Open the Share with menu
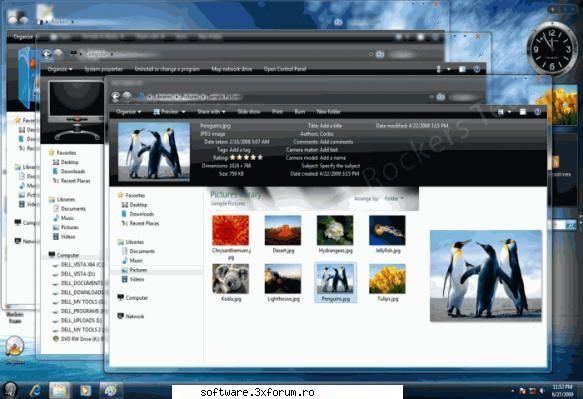Image resolution: width=583 pixels, height=399 pixels. [x=211, y=112]
